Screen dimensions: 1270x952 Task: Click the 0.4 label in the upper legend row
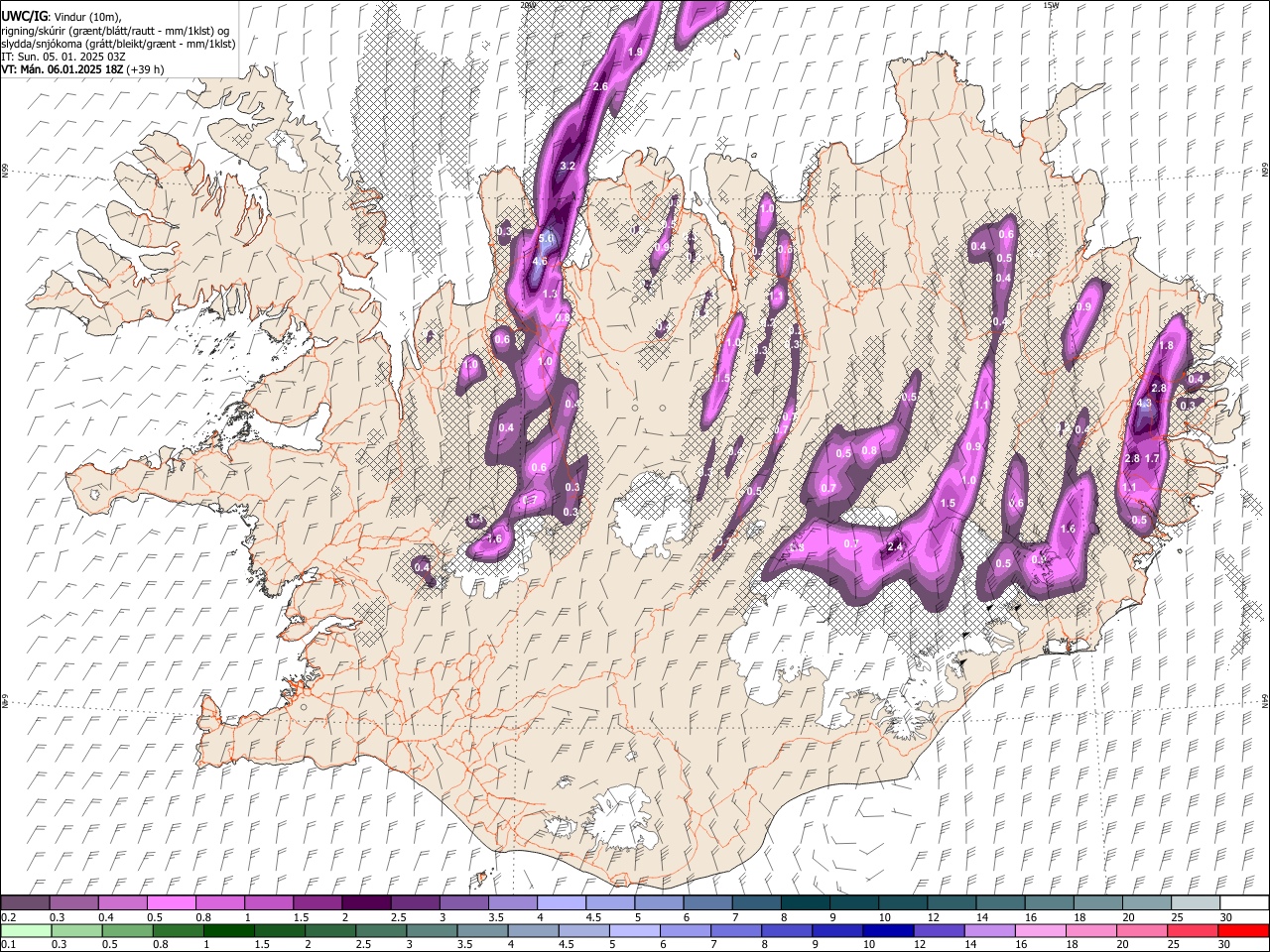pos(105,917)
